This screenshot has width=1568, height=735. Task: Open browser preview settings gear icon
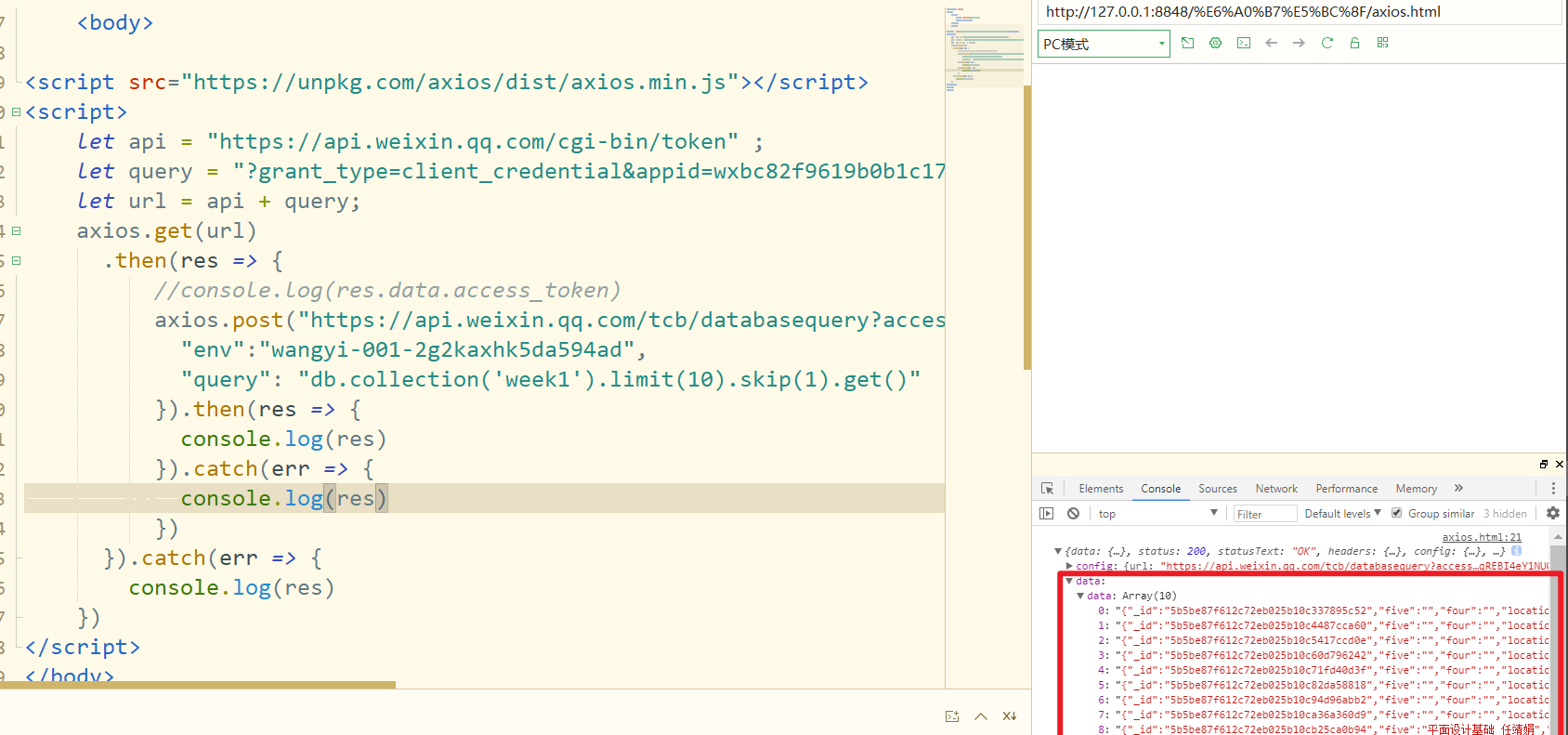coord(1215,43)
